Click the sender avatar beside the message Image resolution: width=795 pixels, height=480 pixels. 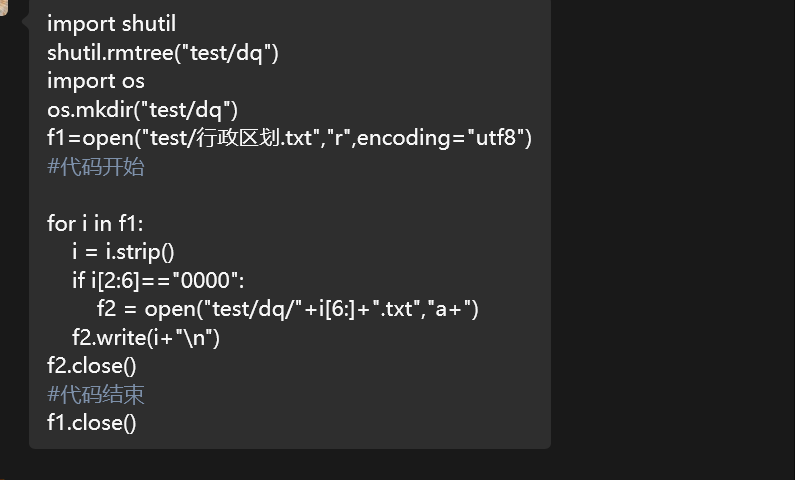[x=4, y=8]
